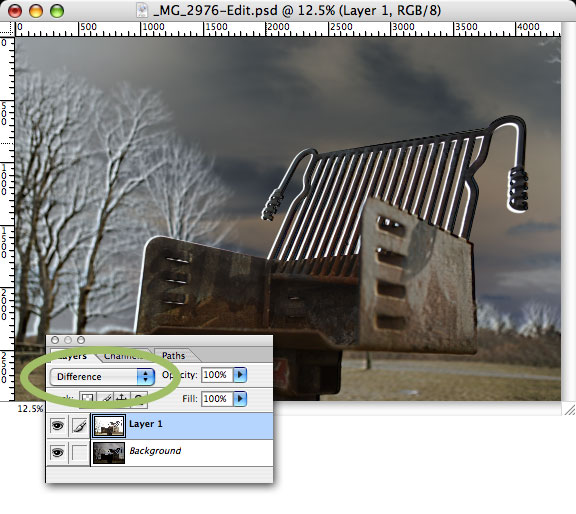Enable lock image pixels brush icon
The height and width of the screenshot is (514, 576).
click(x=105, y=399)
